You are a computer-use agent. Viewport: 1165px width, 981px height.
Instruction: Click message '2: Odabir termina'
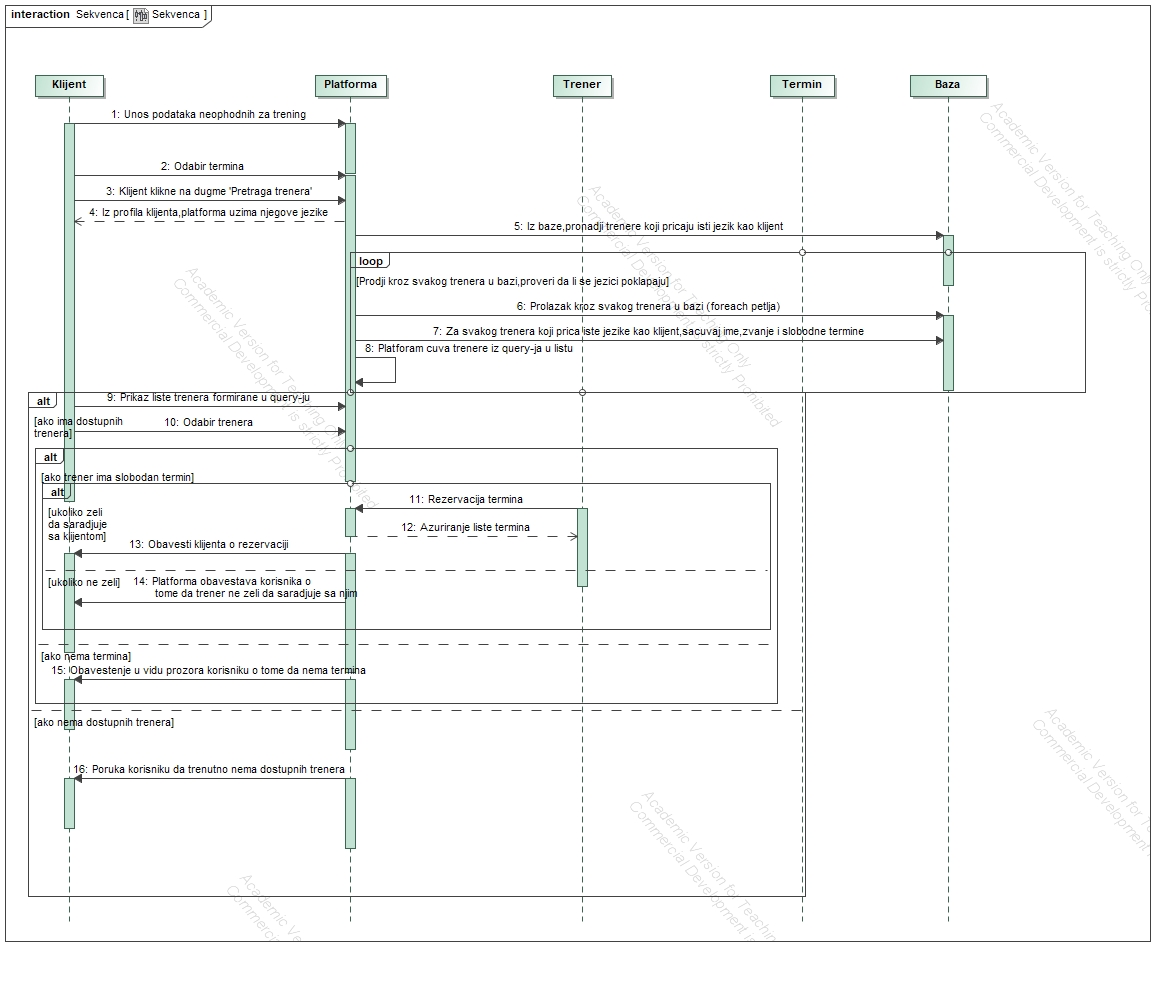coord(202,166)
